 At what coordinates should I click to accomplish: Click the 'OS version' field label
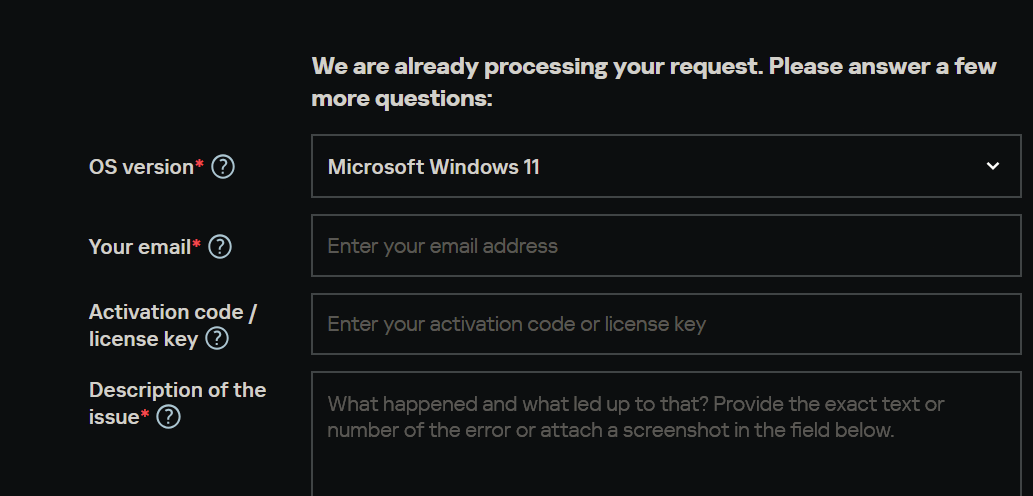[140, 167]
